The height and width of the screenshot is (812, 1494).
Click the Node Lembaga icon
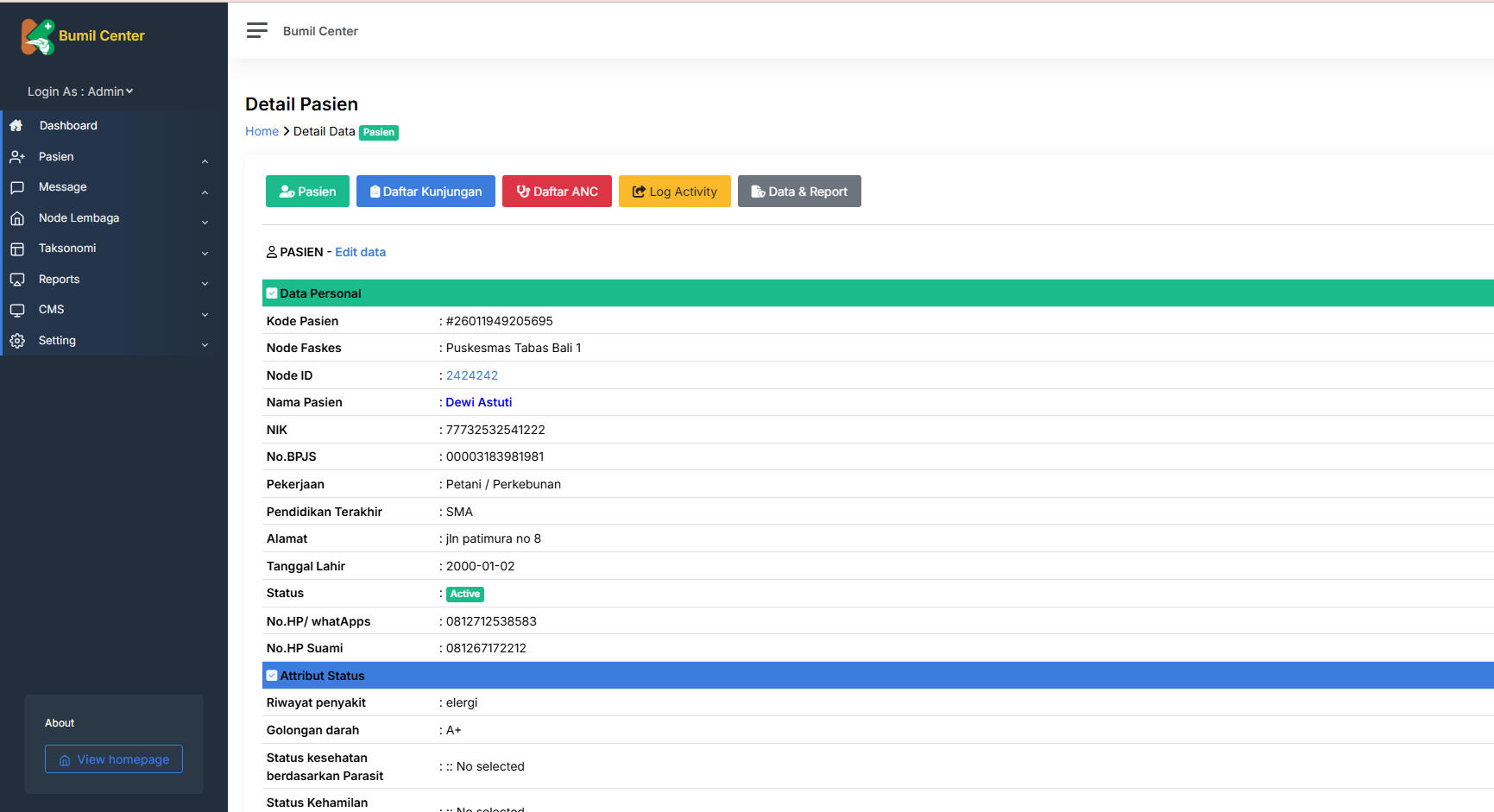pyautogui.click(x=16, y=217)
